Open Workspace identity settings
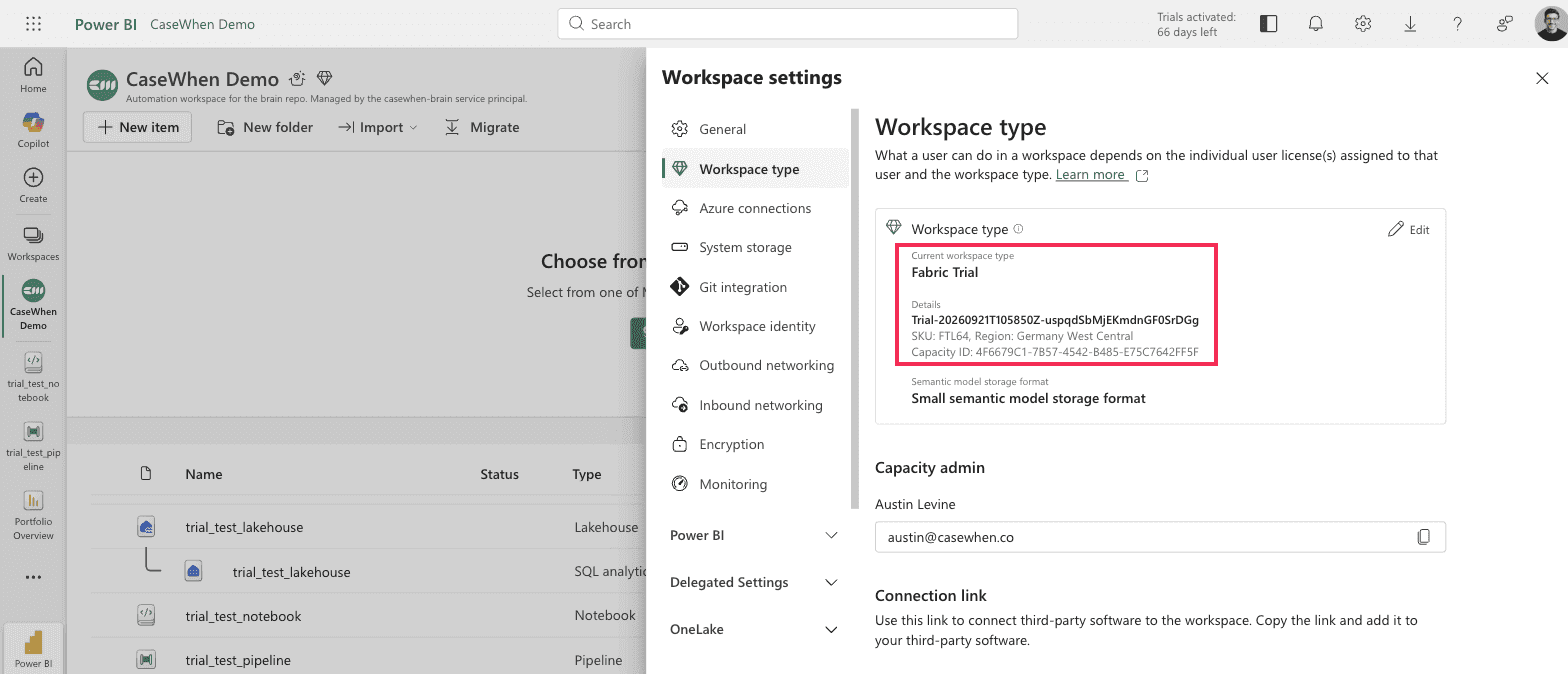 (755, 326)
